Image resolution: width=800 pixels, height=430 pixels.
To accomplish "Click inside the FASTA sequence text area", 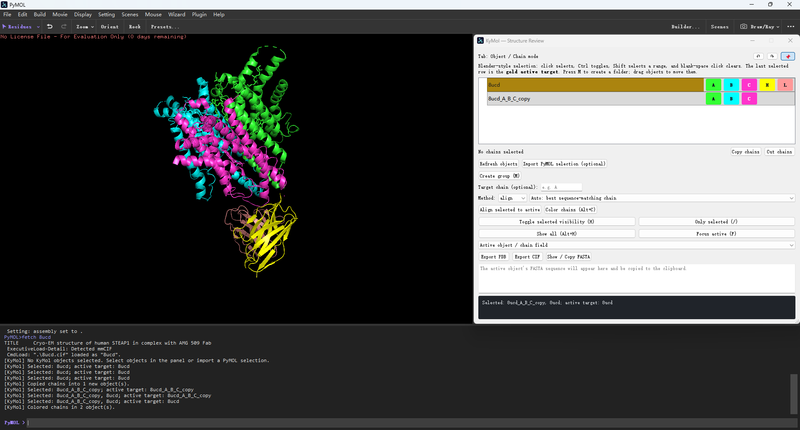I will click(x=636, y=278).
